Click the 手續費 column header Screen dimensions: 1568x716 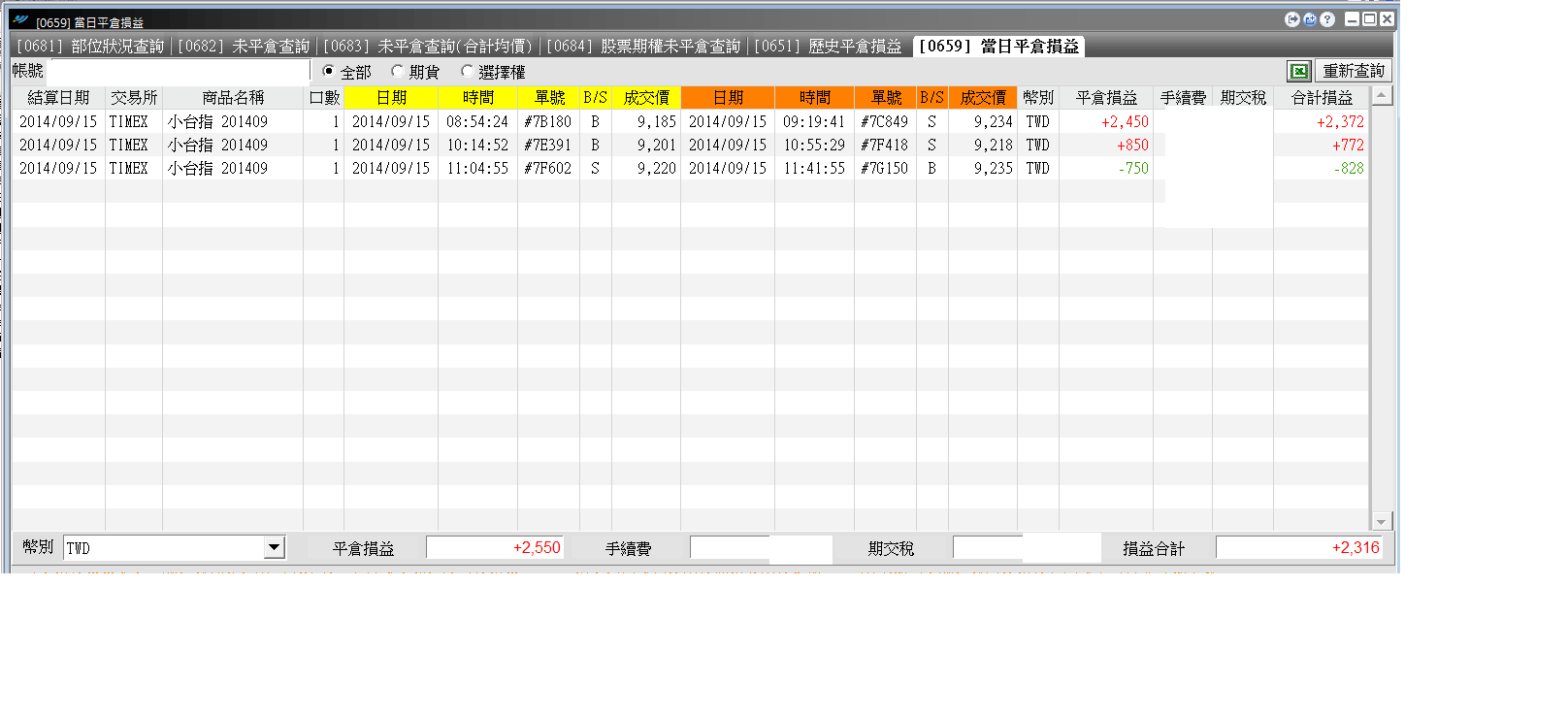point(1183,98)
